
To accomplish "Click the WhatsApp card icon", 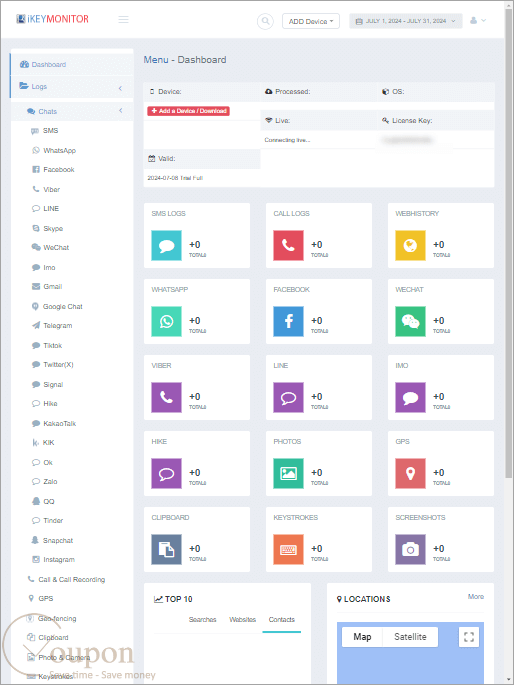I will click(166, 322).
